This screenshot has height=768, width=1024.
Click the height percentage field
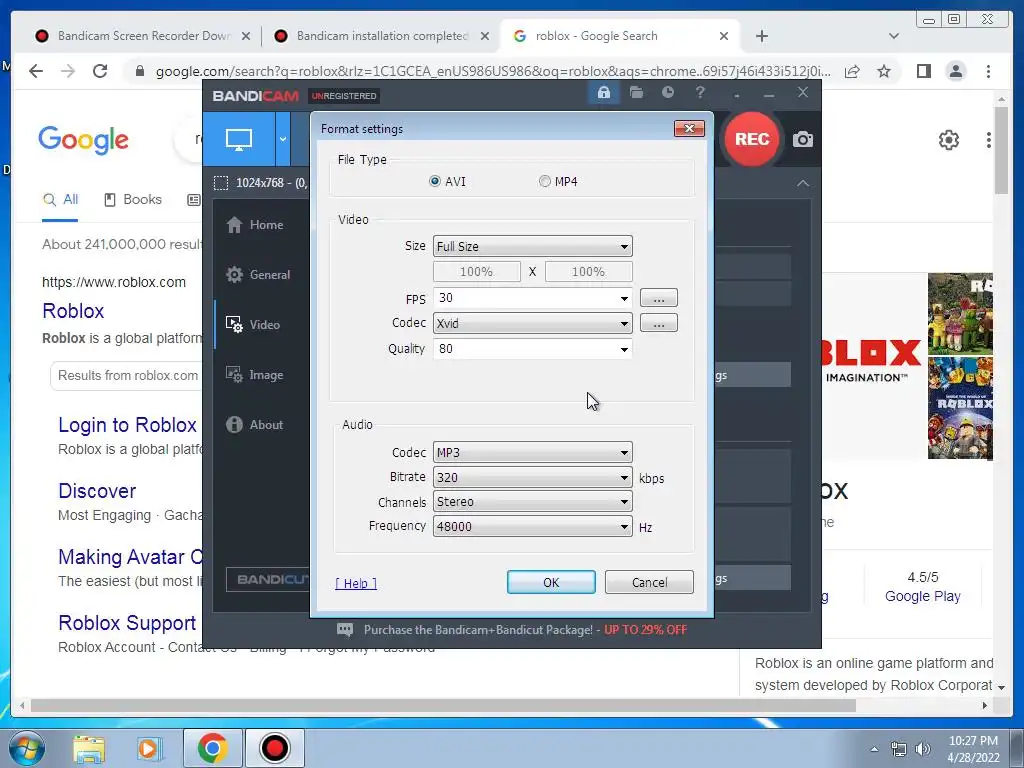click(588, 272)
